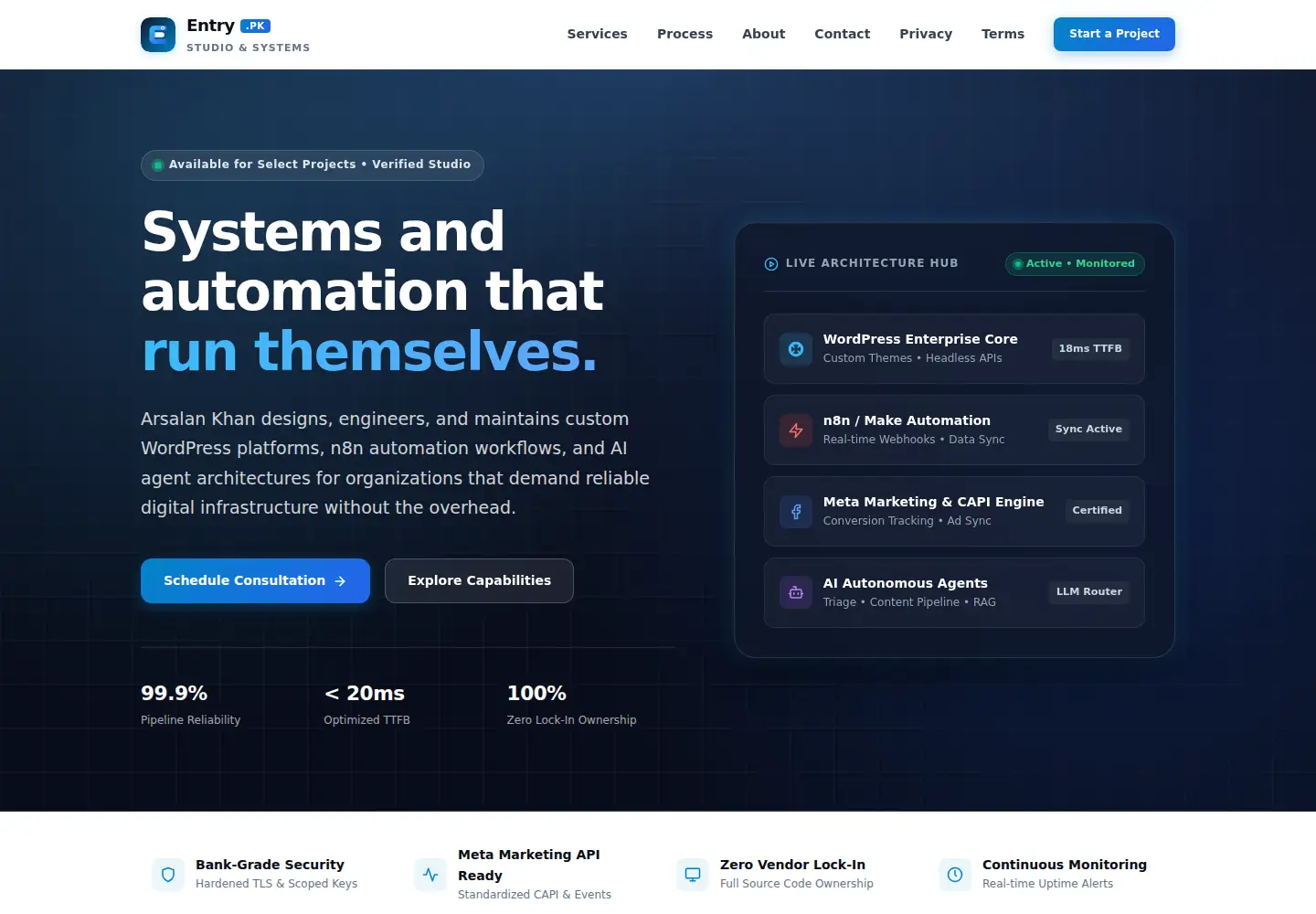Viewport: 1316px width, 914px height.
Task: Click the n8n / Make Automation lightning icon
Action: click(796, 430)
